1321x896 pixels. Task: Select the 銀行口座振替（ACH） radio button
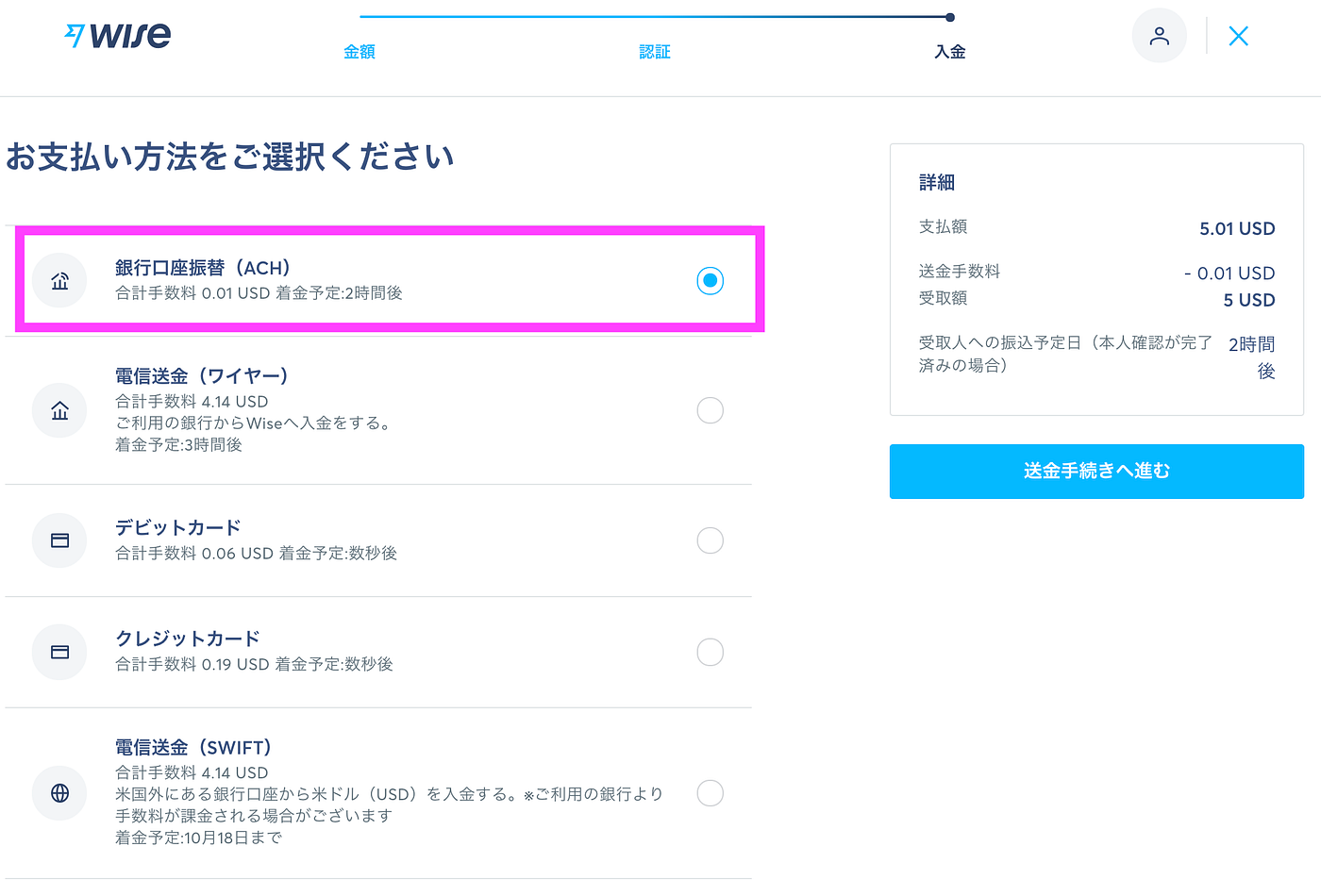[x=710, y=280]
